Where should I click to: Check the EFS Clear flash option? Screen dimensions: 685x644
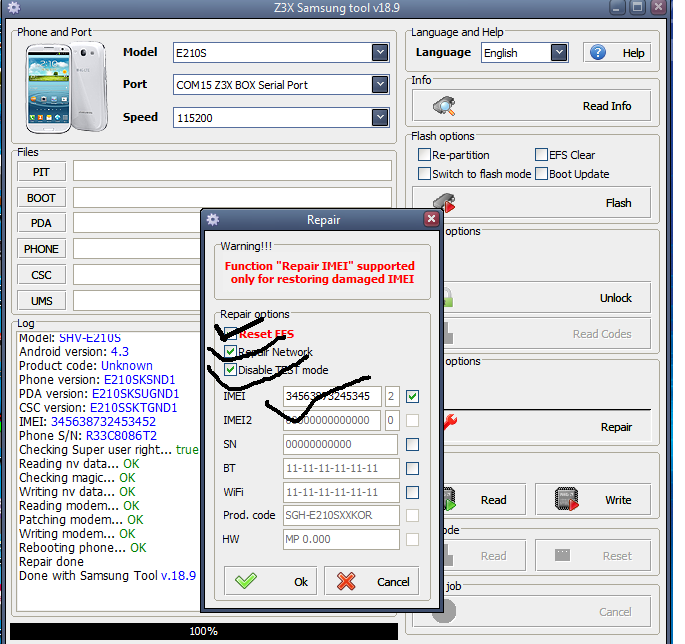click(x=541, y=155)
